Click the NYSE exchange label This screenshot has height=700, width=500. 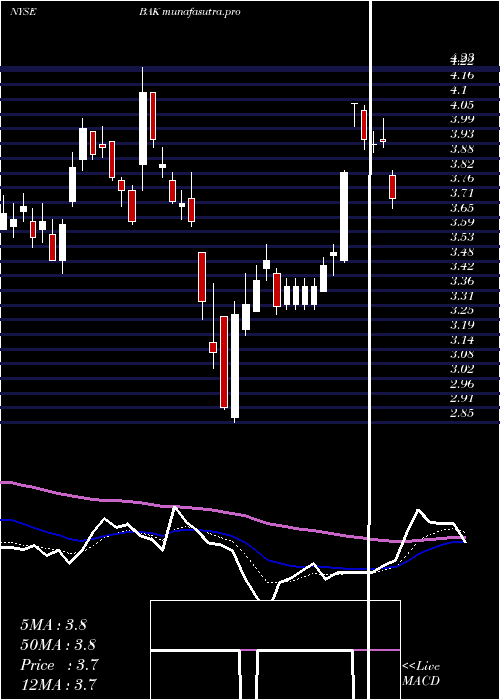[22, 12]
